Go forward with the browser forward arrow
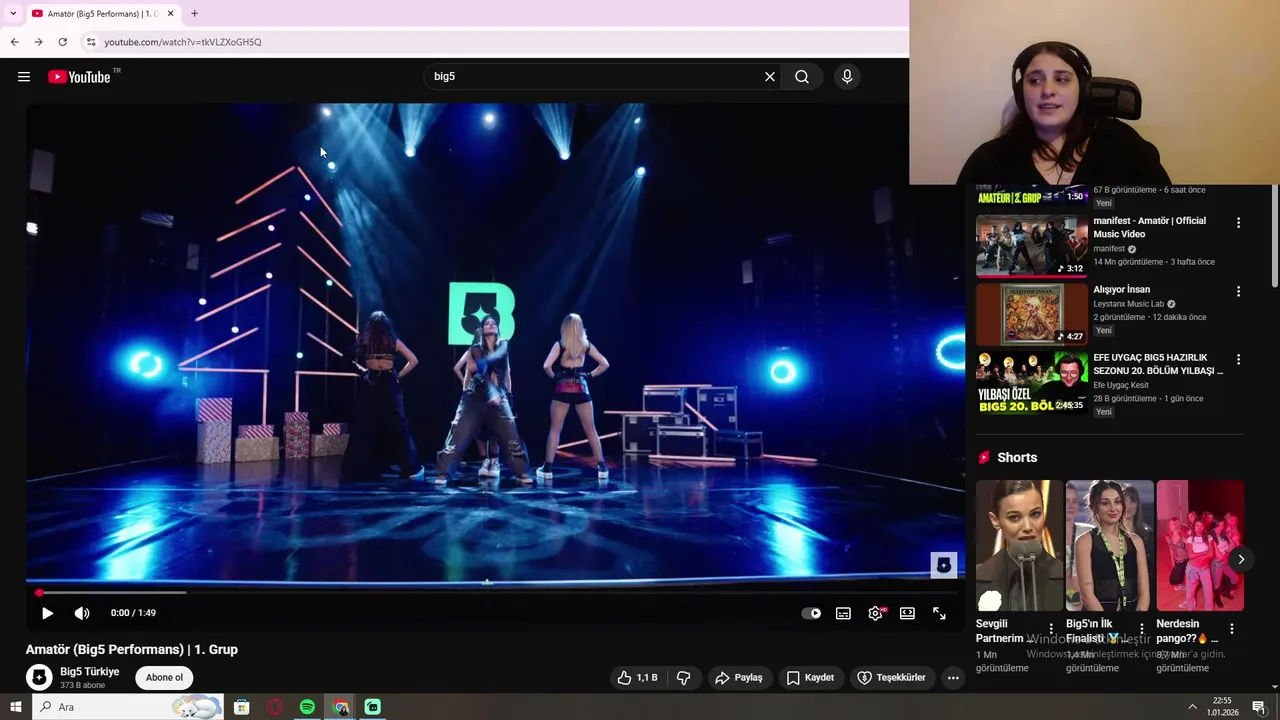1280x720 pixels. [38, 42]
